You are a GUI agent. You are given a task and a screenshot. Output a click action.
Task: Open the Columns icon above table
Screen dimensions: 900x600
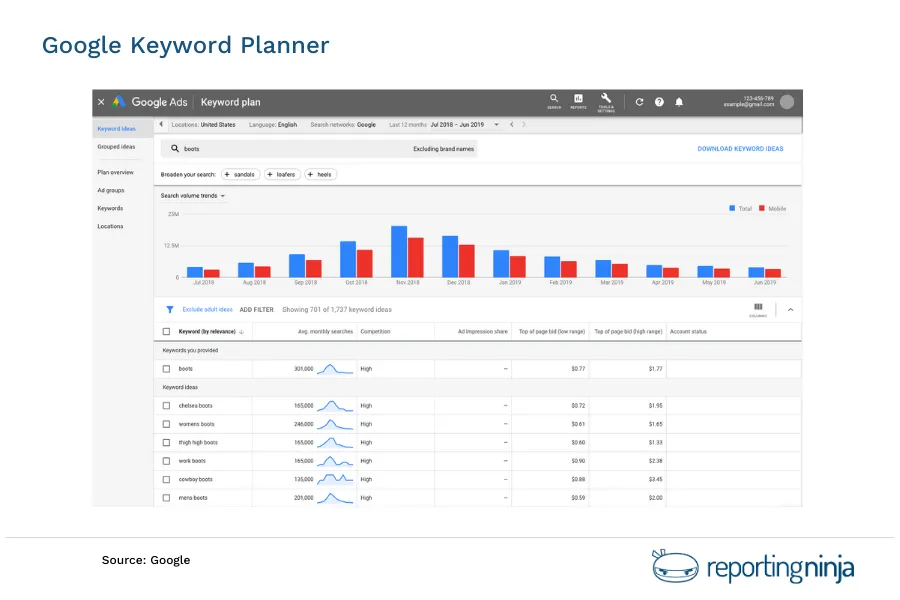758,310
